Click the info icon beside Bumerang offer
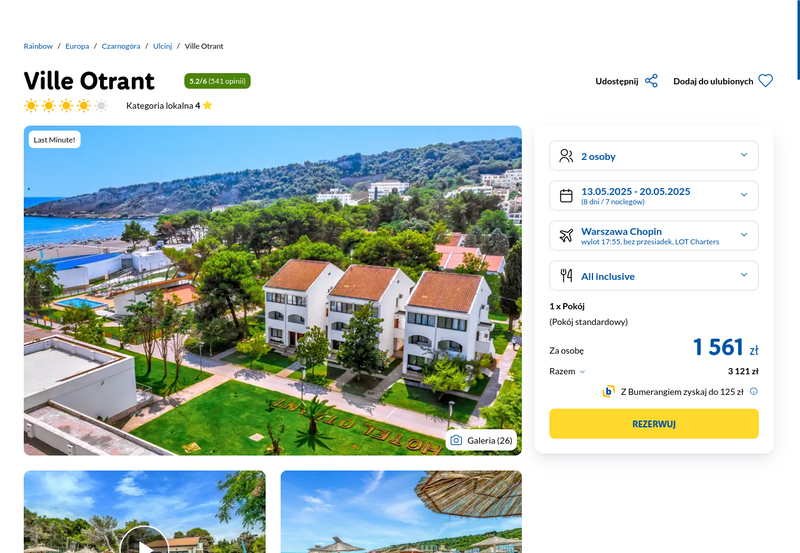800x553 pixels. tap(754, 391)
